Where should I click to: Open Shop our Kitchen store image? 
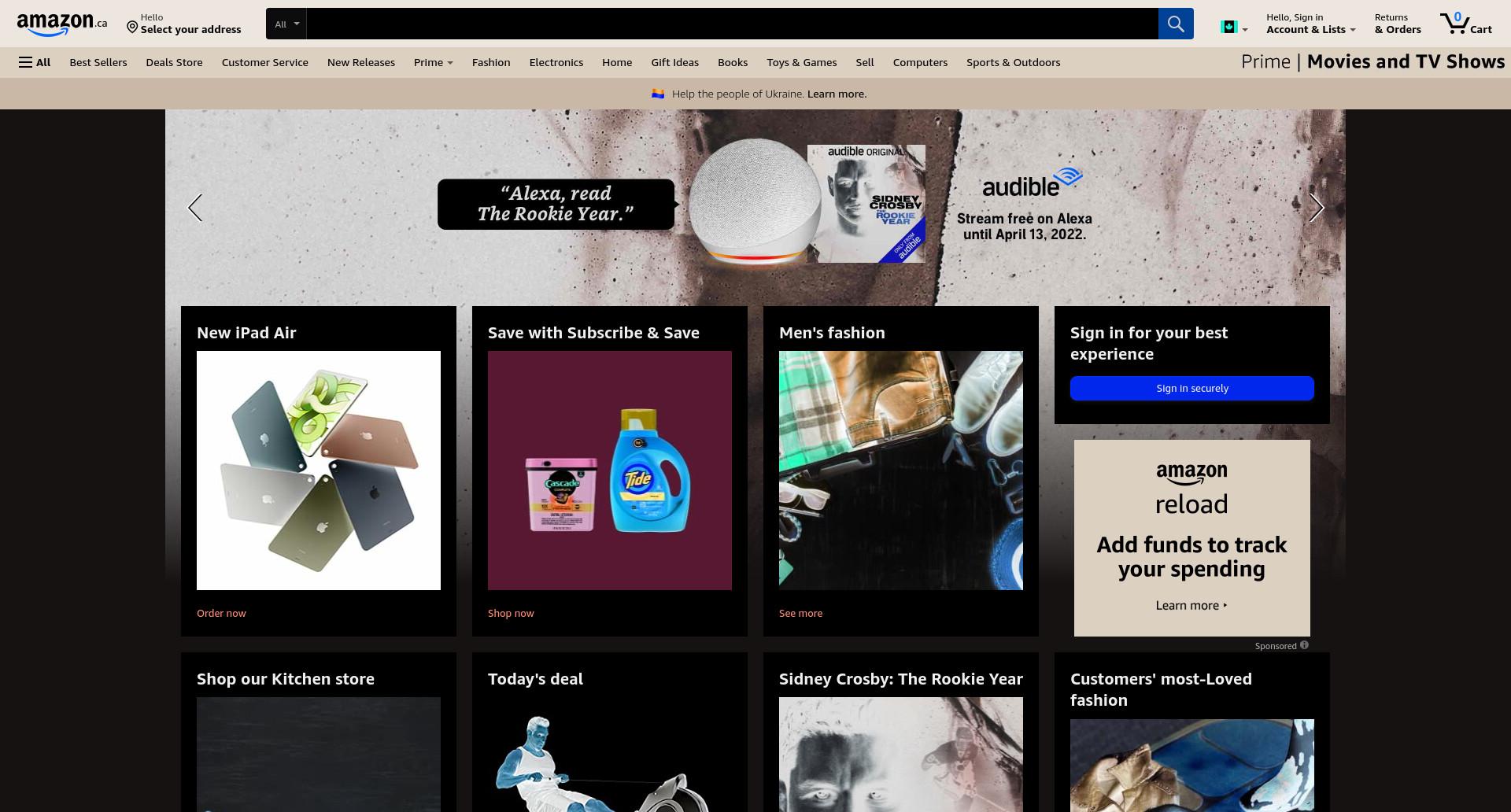pos(319,755)
